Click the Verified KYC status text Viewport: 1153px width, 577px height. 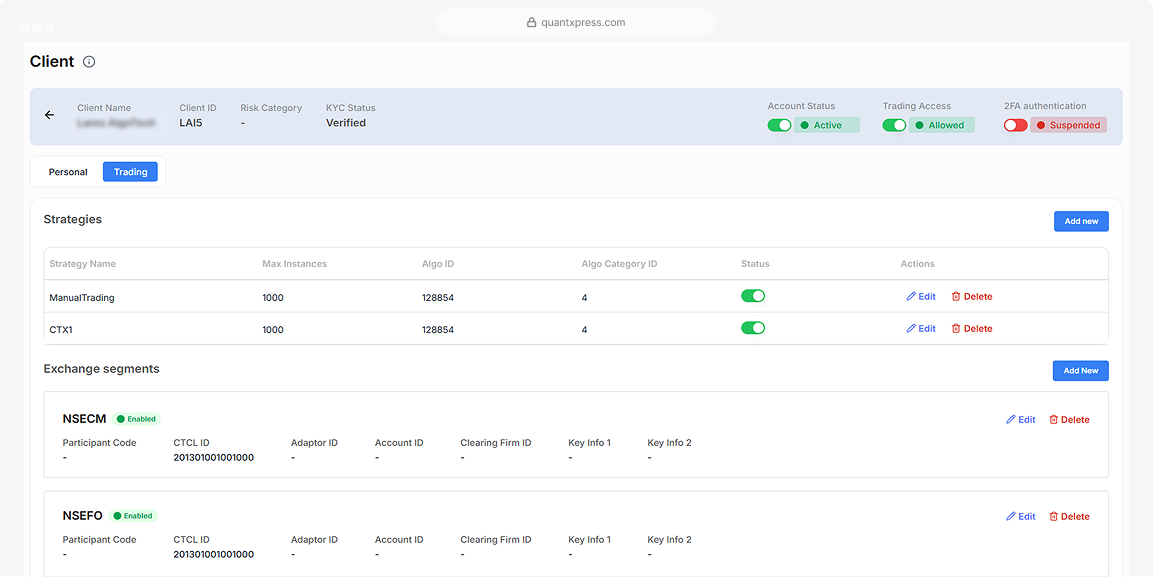pos(346,123)
